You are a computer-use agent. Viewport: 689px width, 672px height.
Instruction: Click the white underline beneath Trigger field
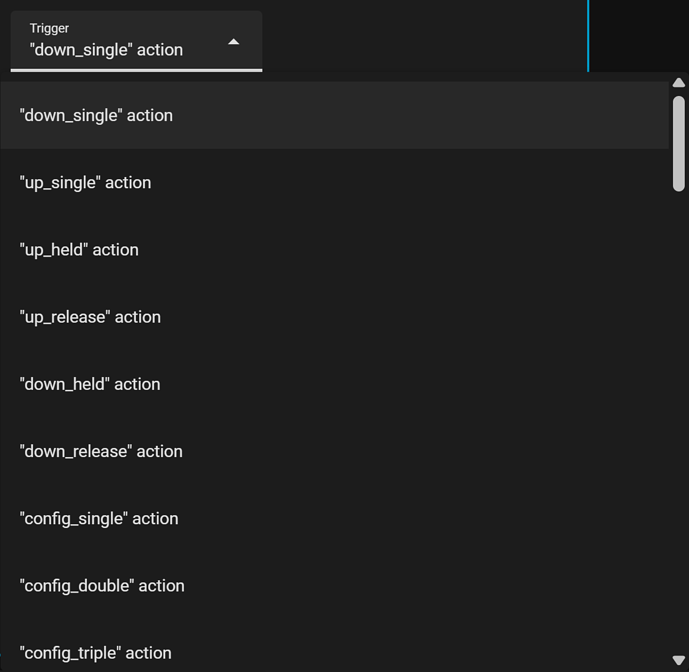pyautogui.click(x=136, y=70)
